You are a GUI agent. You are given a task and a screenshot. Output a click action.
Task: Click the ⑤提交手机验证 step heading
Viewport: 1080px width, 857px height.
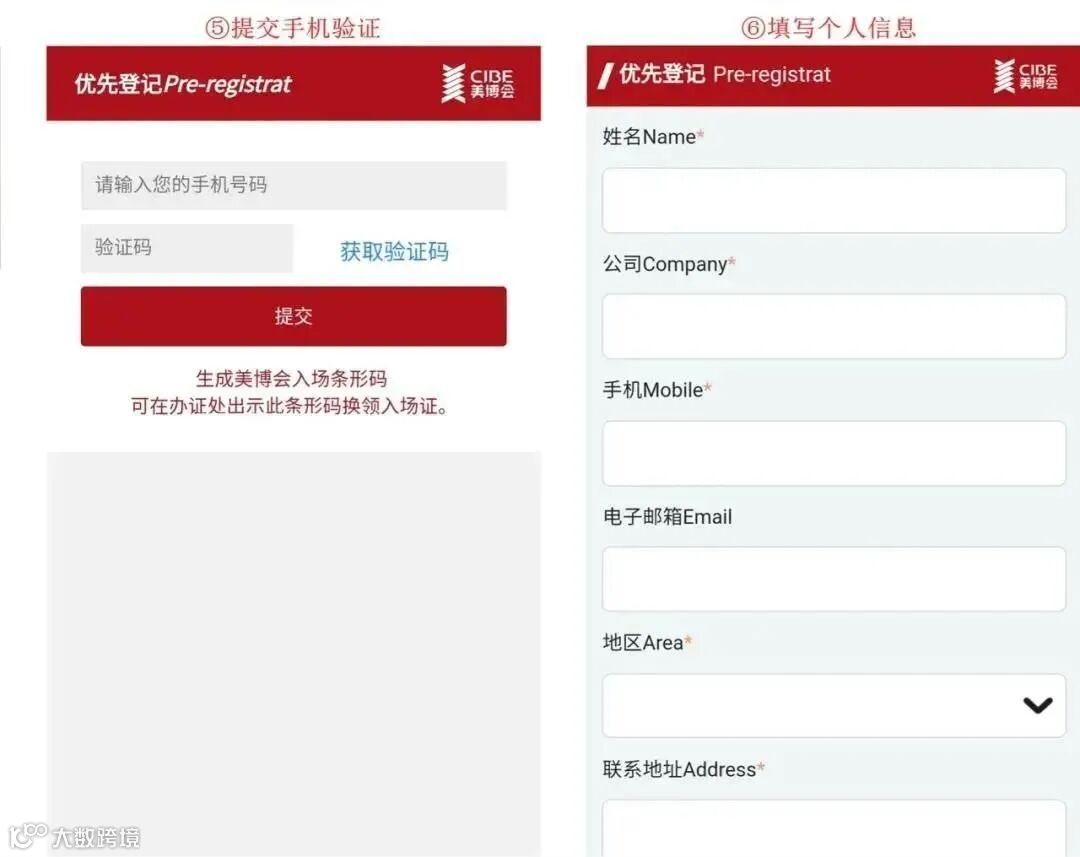pos(293,28)
